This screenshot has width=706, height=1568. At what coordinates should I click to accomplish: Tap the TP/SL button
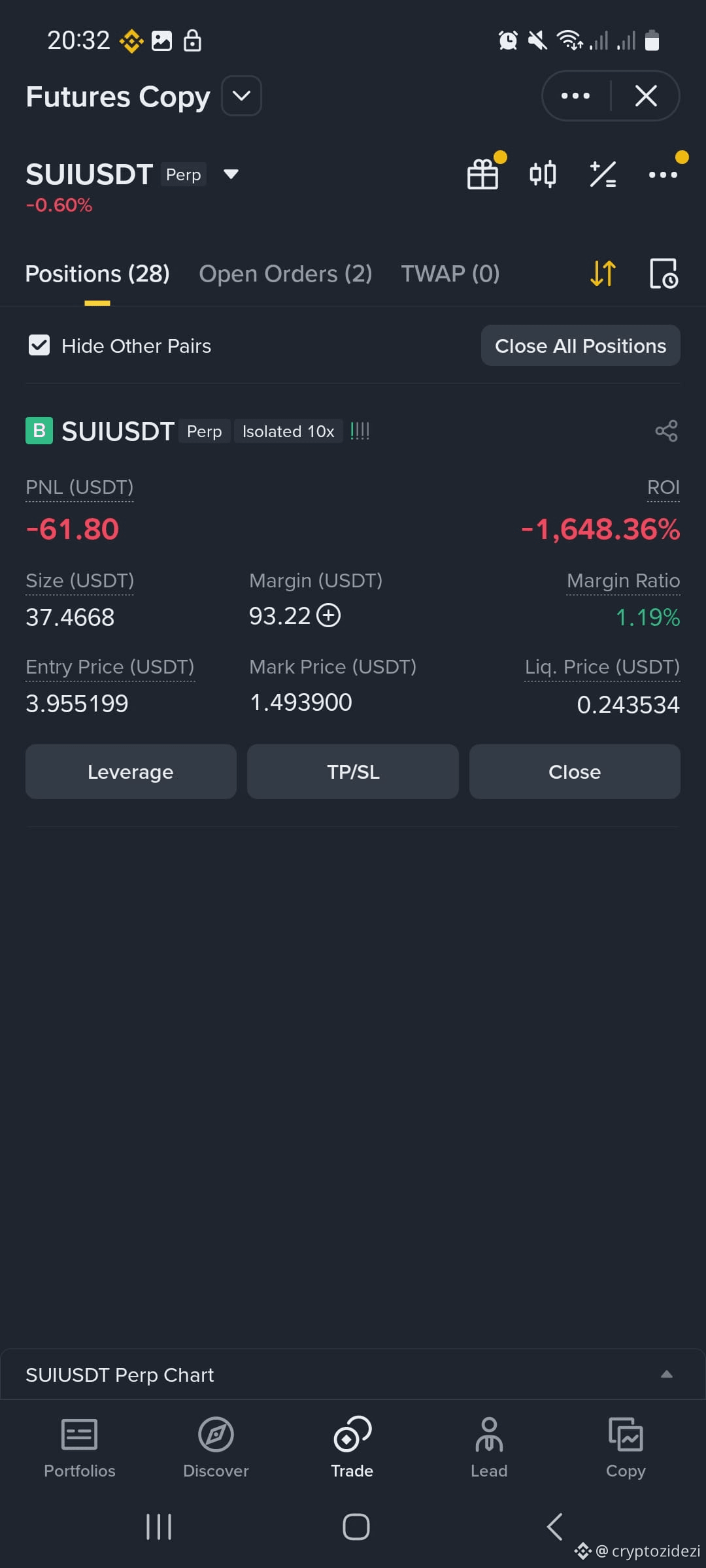[x=353, y=772]
